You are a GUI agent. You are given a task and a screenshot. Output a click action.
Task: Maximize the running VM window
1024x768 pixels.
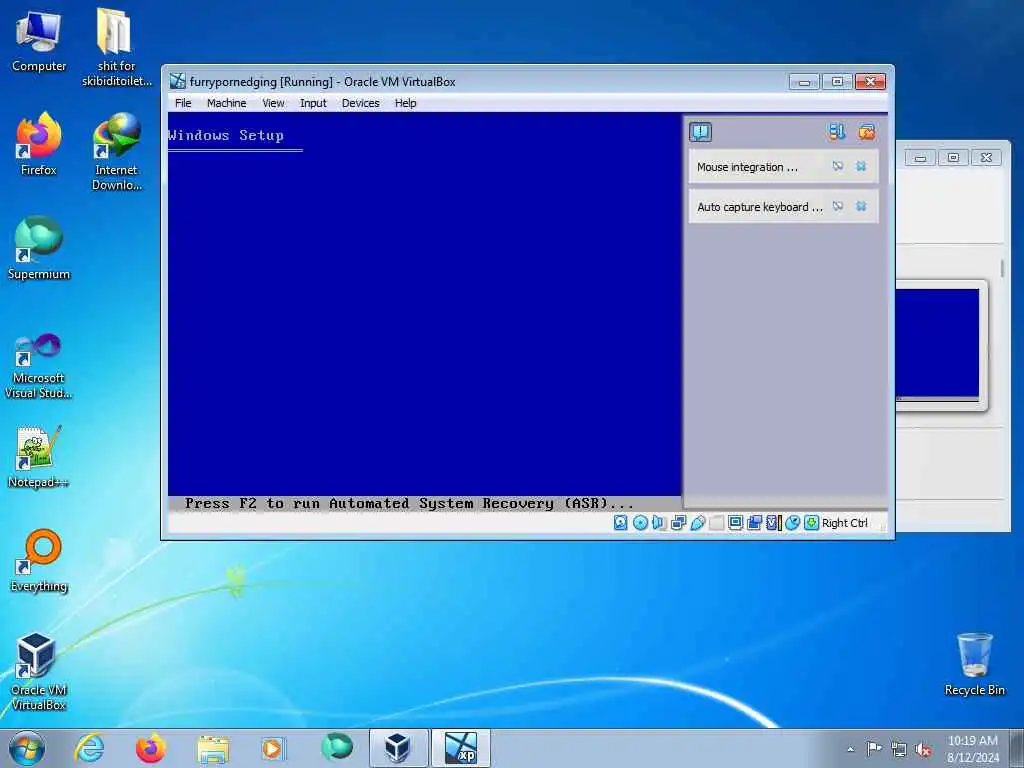[x=837, y=82]
